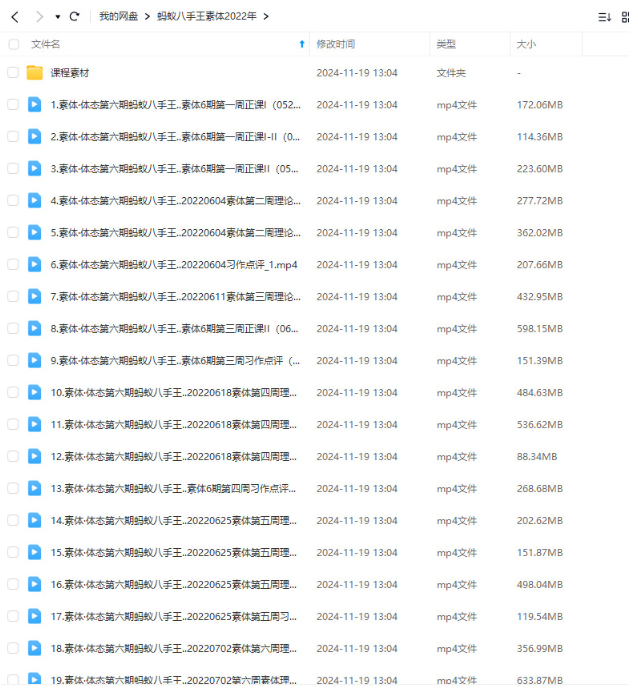Screen dimensions: 638x691
Task: Click video icon of file 16.素体
Action: [34, 584]
